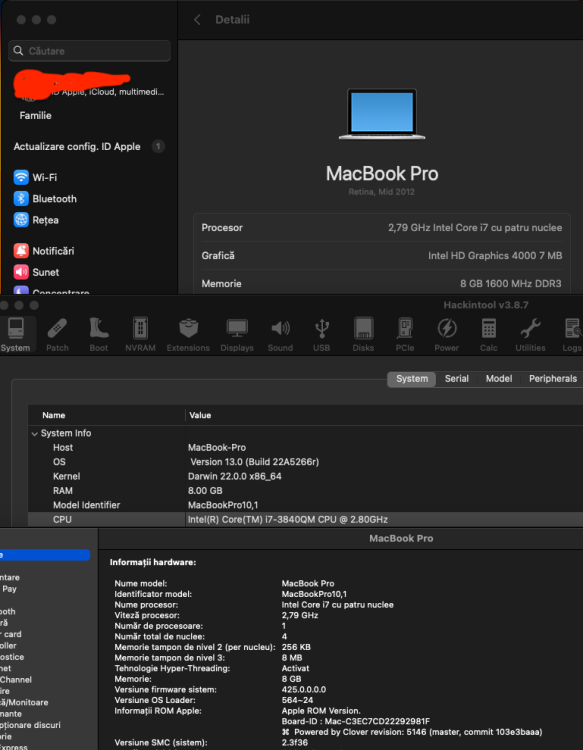Switch to the System tab in Hackintool

click(412, 379)
